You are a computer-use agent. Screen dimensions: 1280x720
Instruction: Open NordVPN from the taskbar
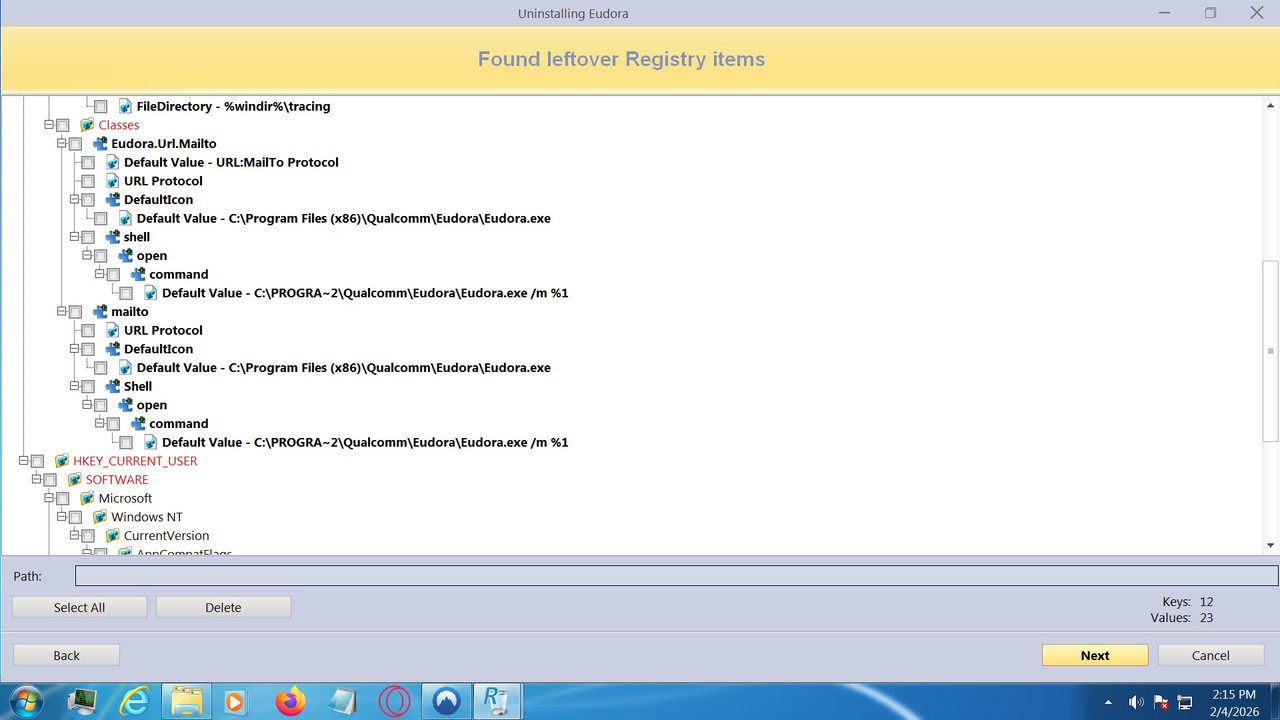[446, 702]
